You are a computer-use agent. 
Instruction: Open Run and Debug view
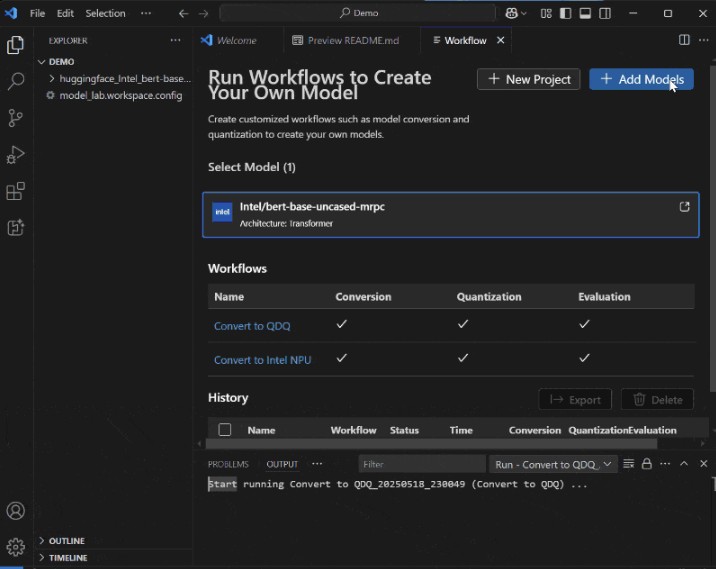[16, 154]
